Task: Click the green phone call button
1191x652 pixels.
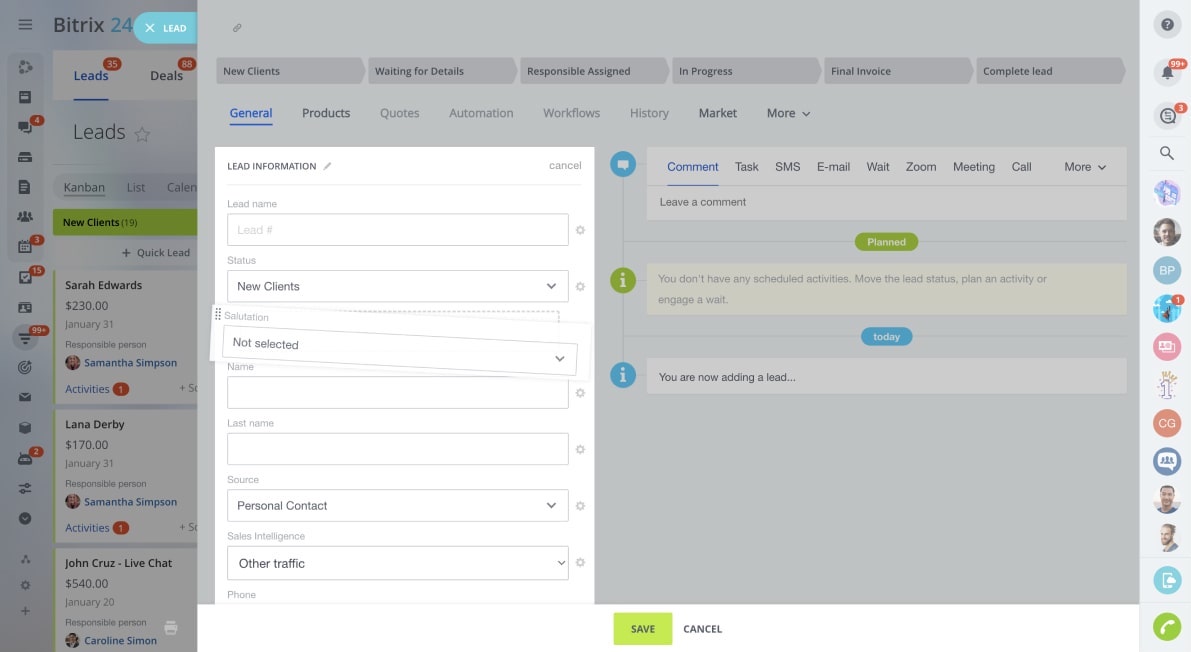Action: pos(1166,626)
